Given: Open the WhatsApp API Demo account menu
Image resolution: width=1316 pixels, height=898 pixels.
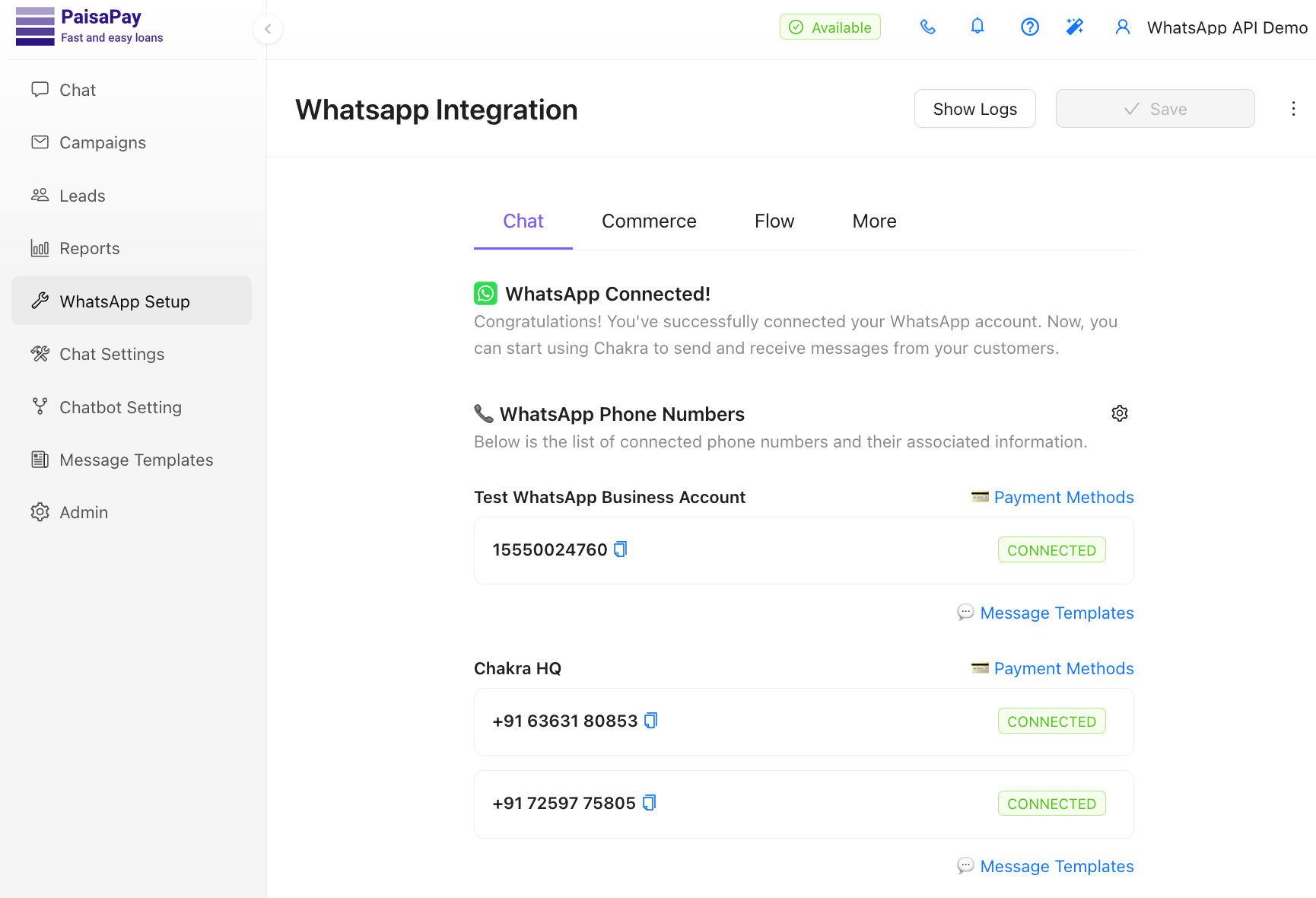Looking at the screenshot, I should (x=1227, y=27).
